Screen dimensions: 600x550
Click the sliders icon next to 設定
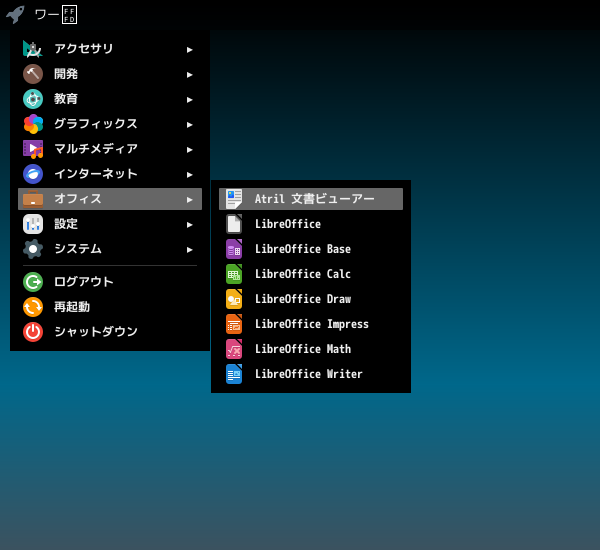pos(33,224)
